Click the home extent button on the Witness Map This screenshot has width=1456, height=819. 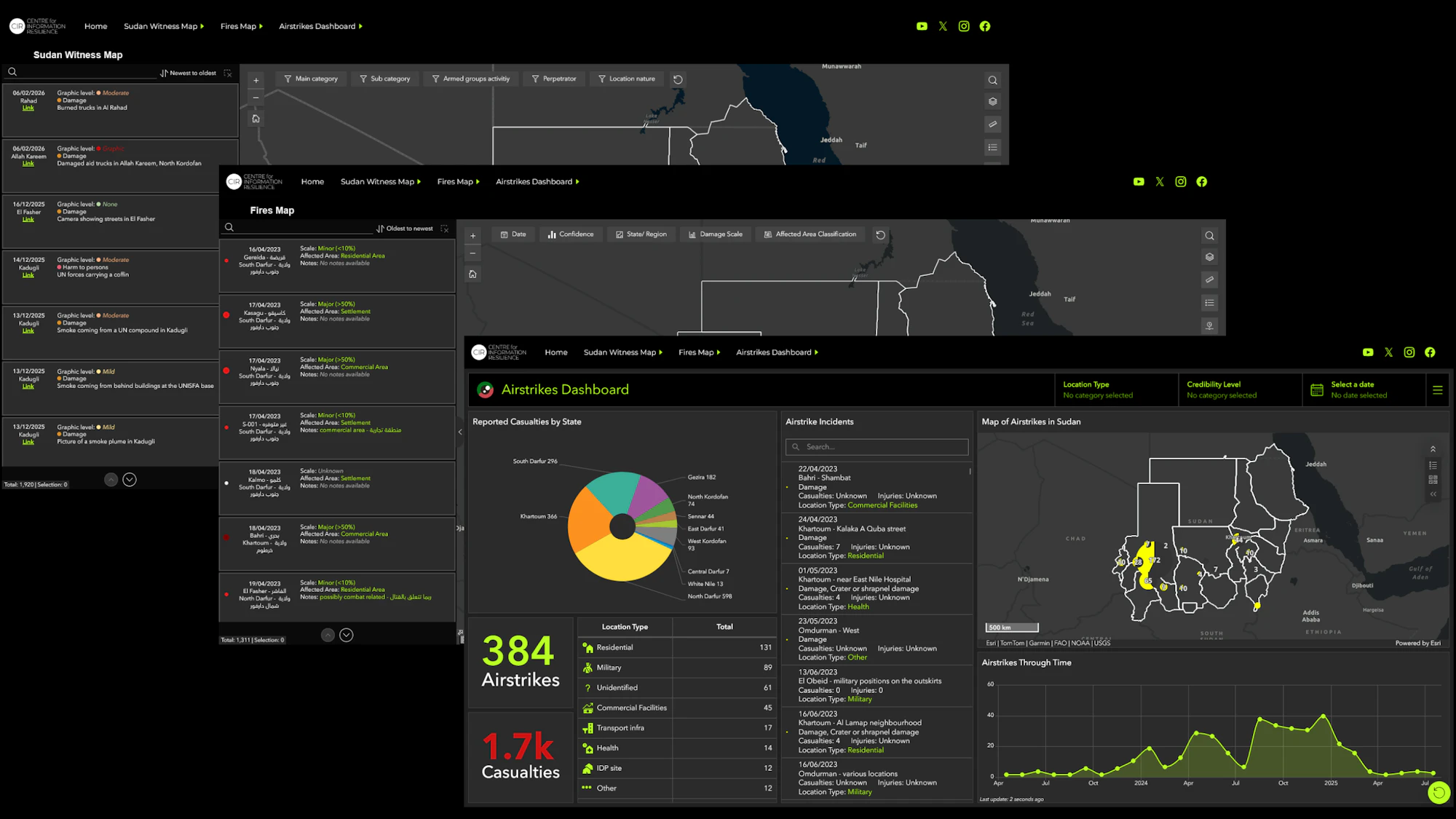coord(256,119)
